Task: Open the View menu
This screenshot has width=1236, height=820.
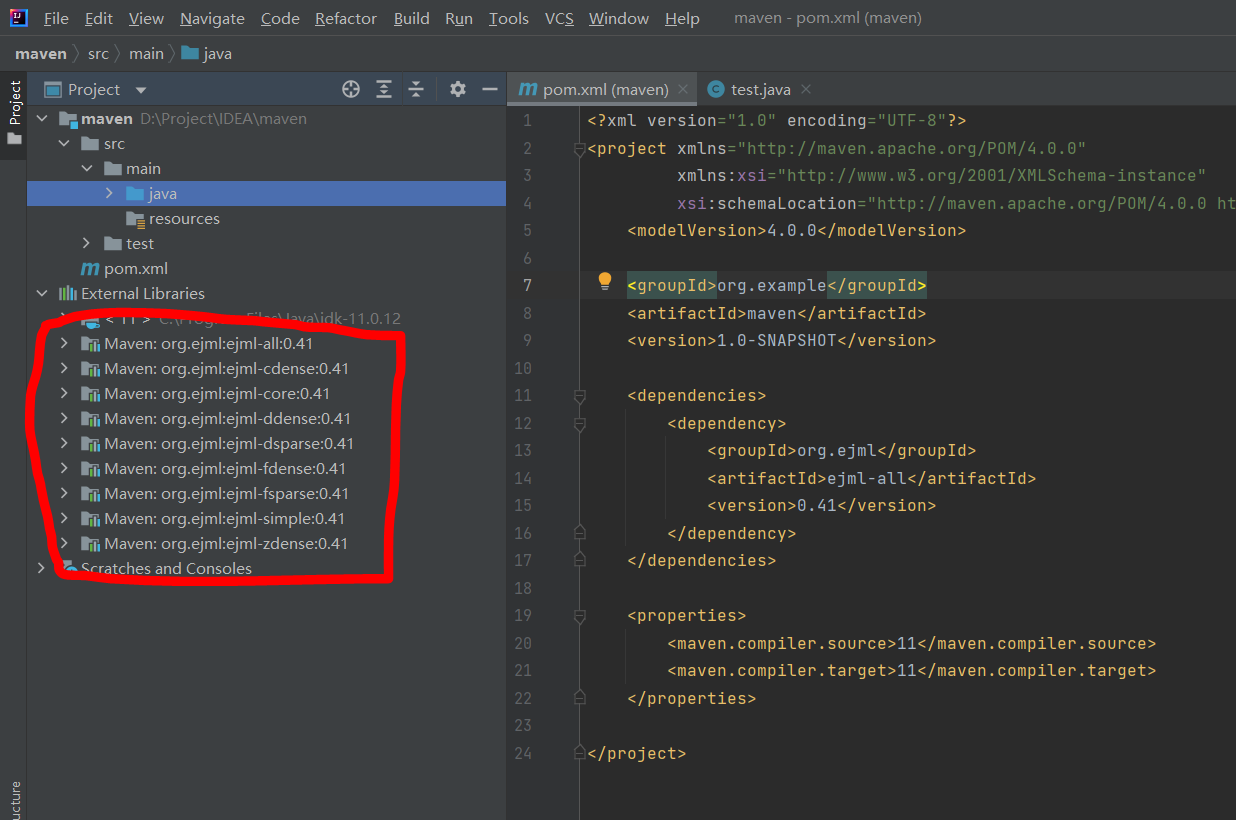Action: click(146, 19)
